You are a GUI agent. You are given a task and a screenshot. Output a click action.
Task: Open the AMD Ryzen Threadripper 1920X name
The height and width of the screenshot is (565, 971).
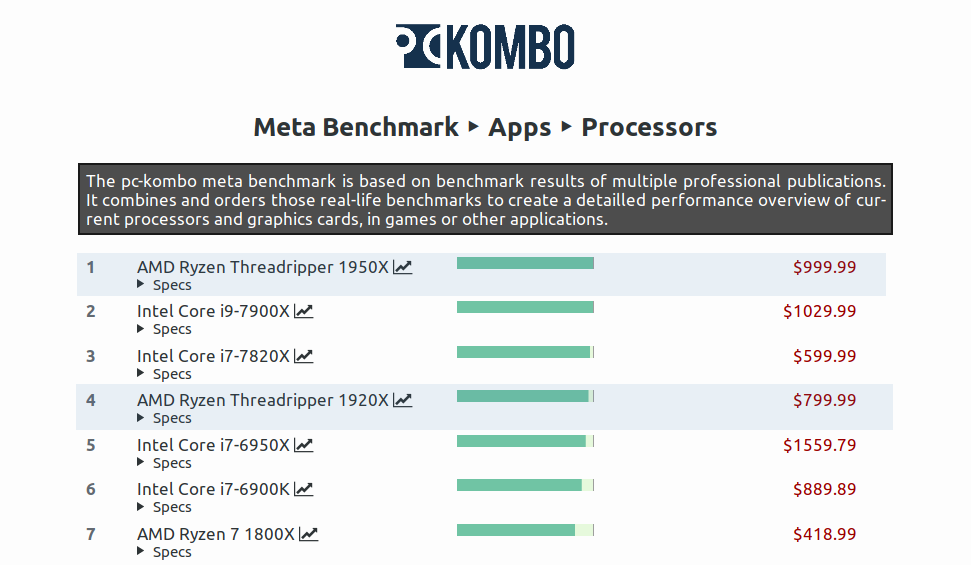coord(263,400)
